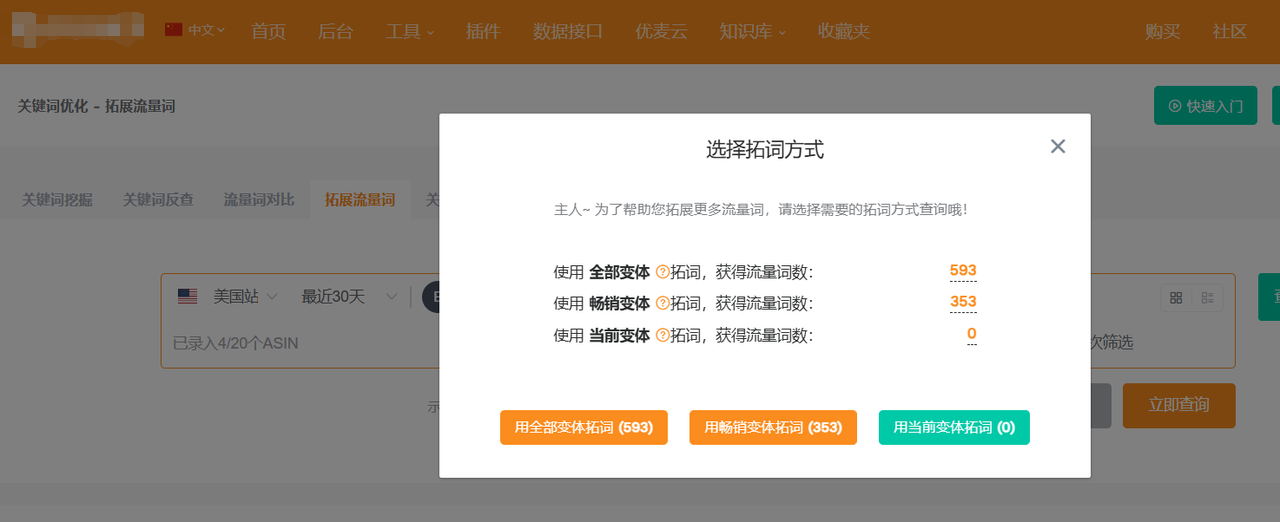Click the 用畅销变体拓词 (353) button
This screenshot has height=522, width=1280.
click(773, 427)
